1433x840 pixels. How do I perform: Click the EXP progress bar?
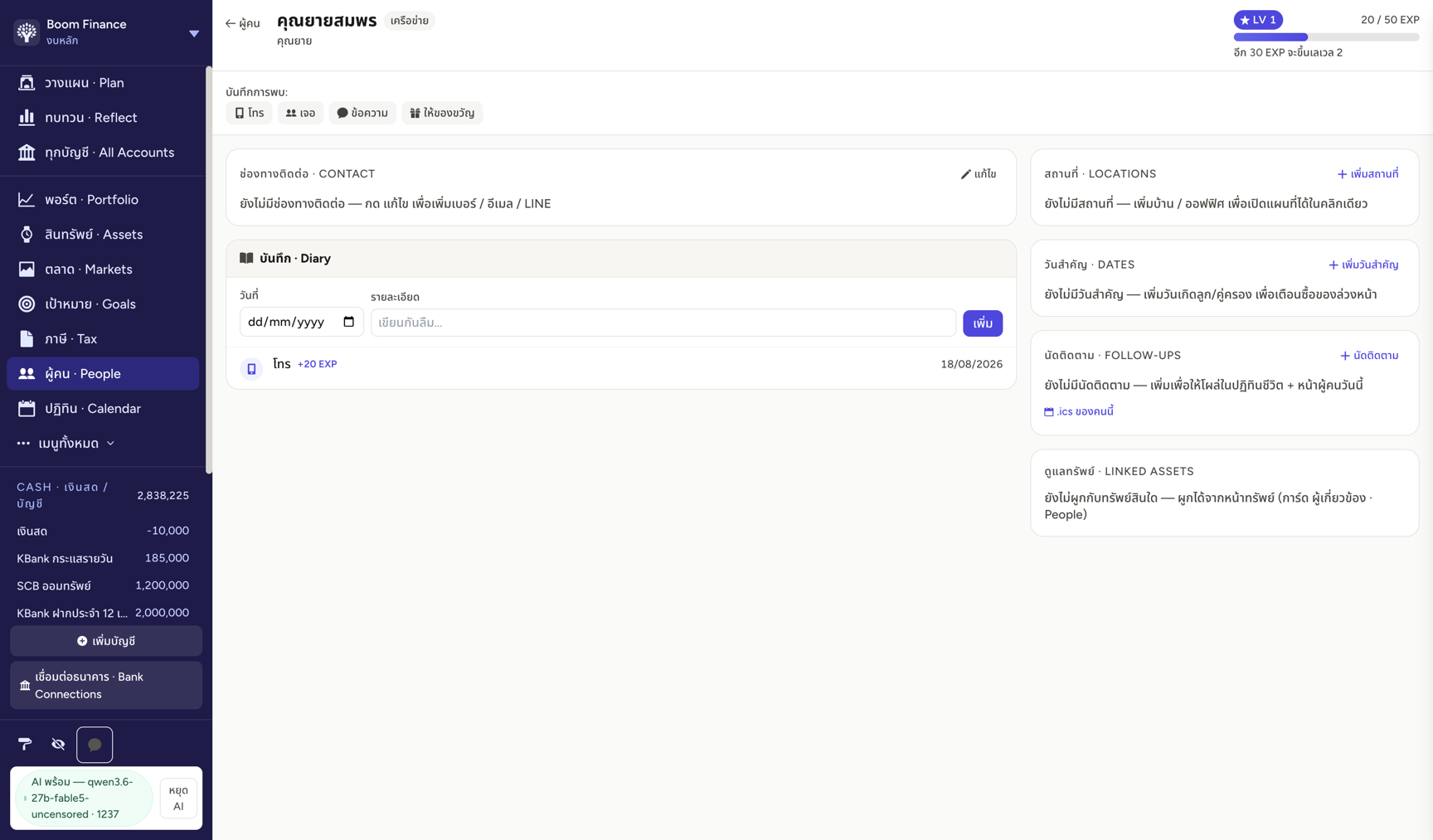click(x=1326, y=37)
